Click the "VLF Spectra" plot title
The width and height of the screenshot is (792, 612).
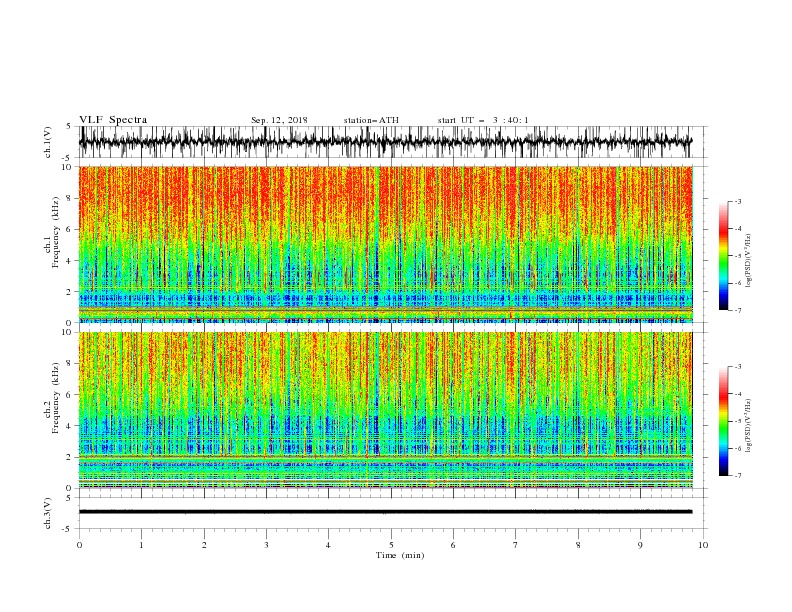click(x=113, y=120)
